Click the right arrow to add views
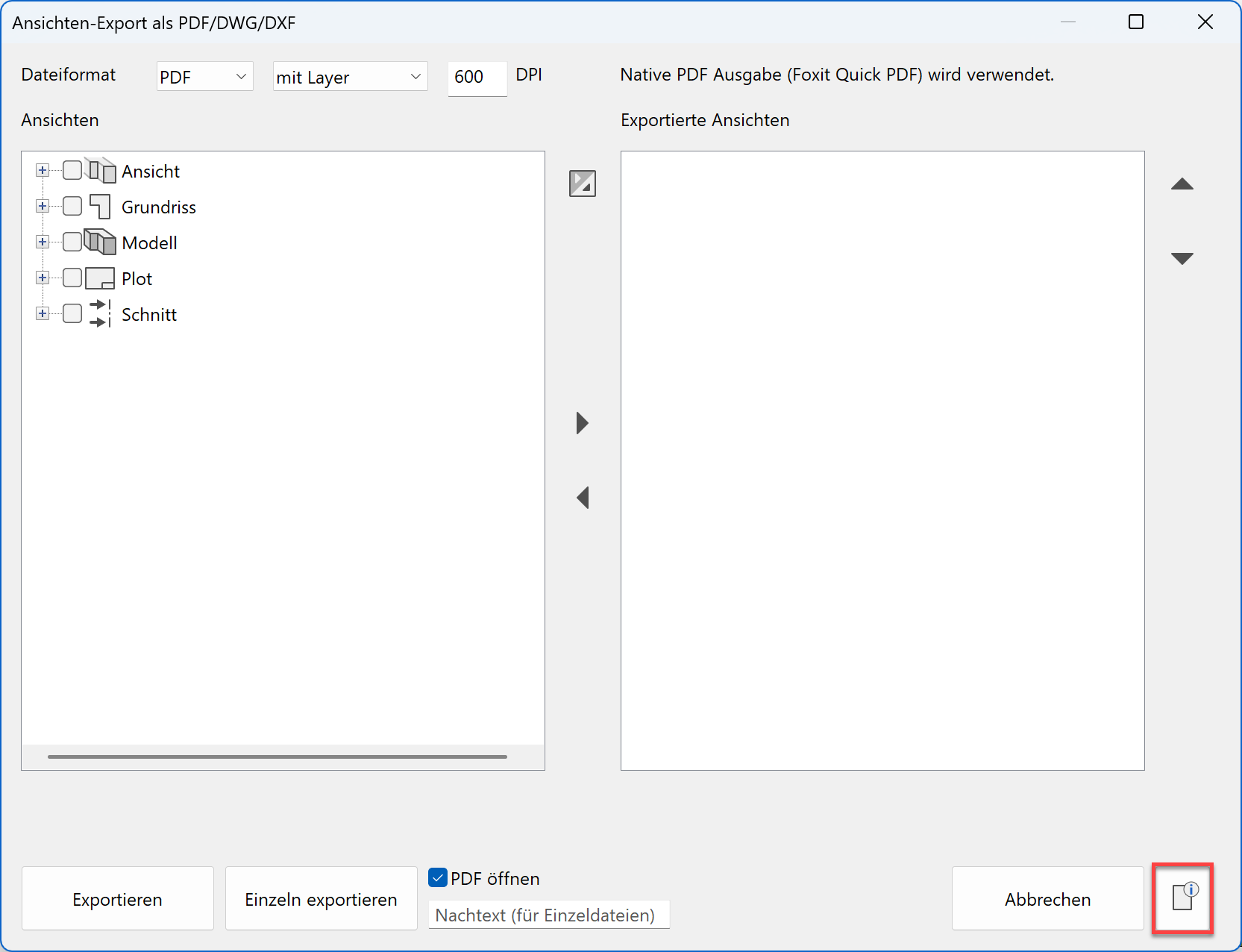The height and width of the screenshot is (952, 1242). (583, 423)
